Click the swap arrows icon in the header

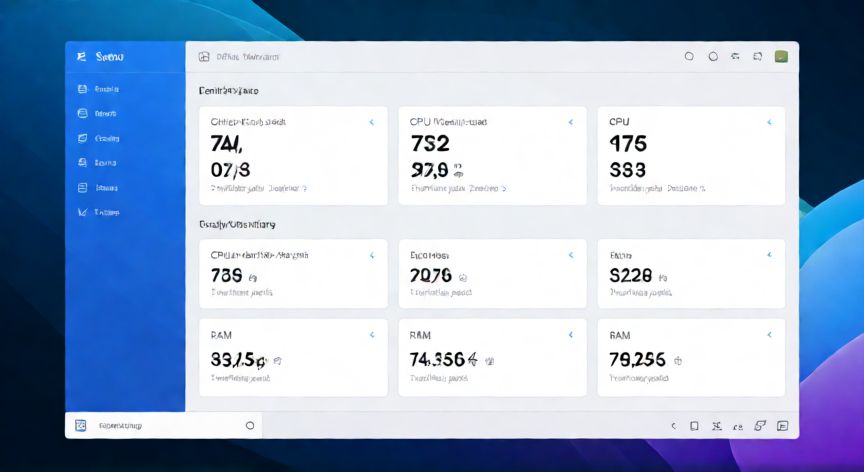[x=735, y=56]
